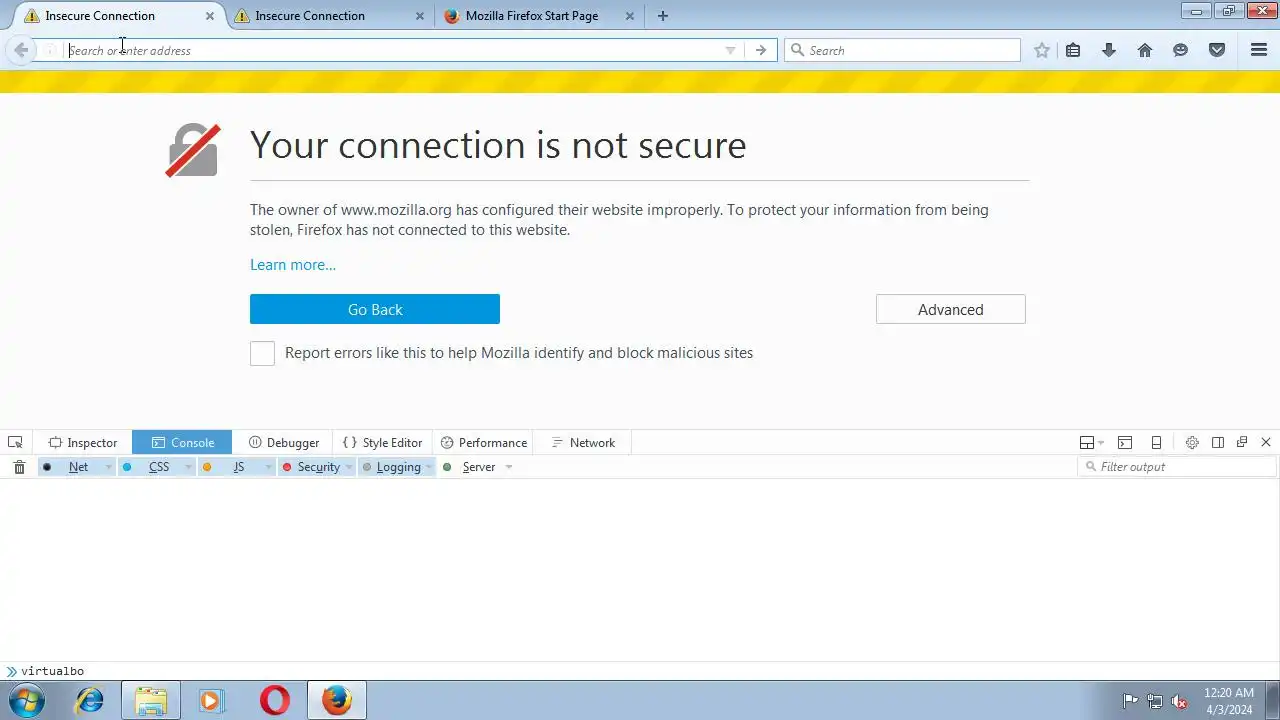This screenshot has height=720, width=1280.
Task: Expand the Server filter dropdown arrow
Action: 509,467
